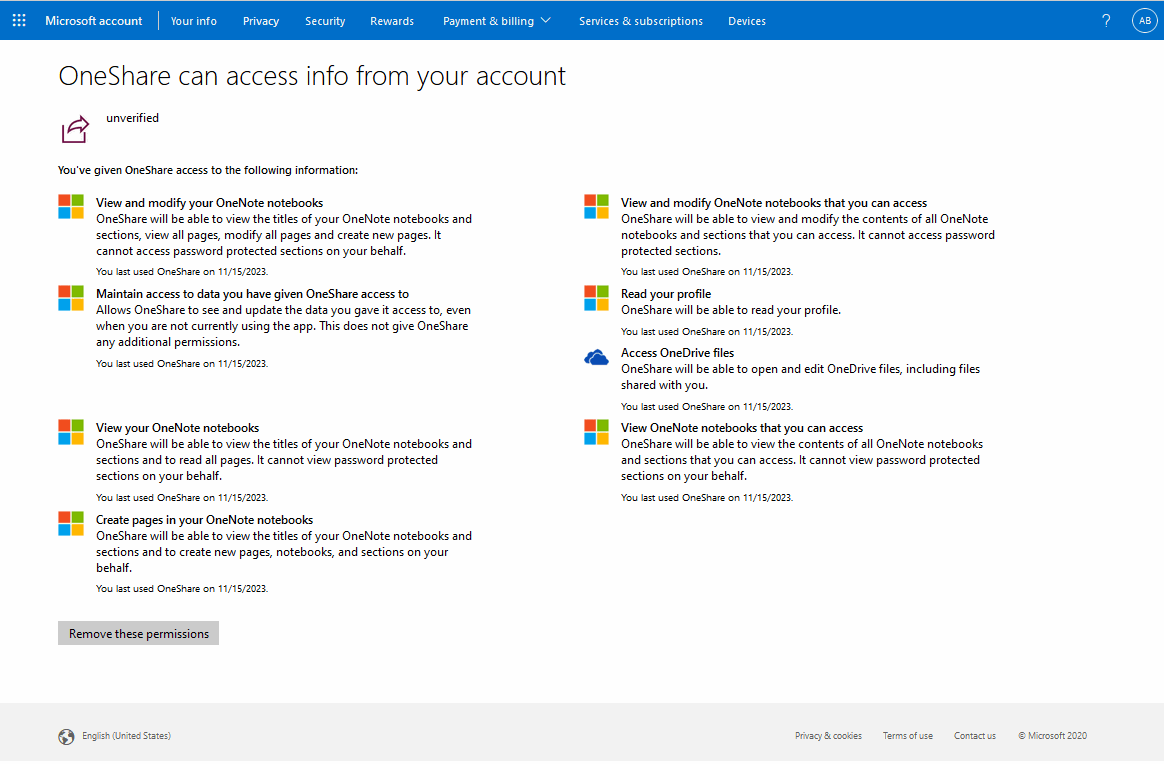Image resolution: width=1164 pixels, height=764 pixels.
Task: Click 'Read your profile' title
Action: [x=666, y=294]
